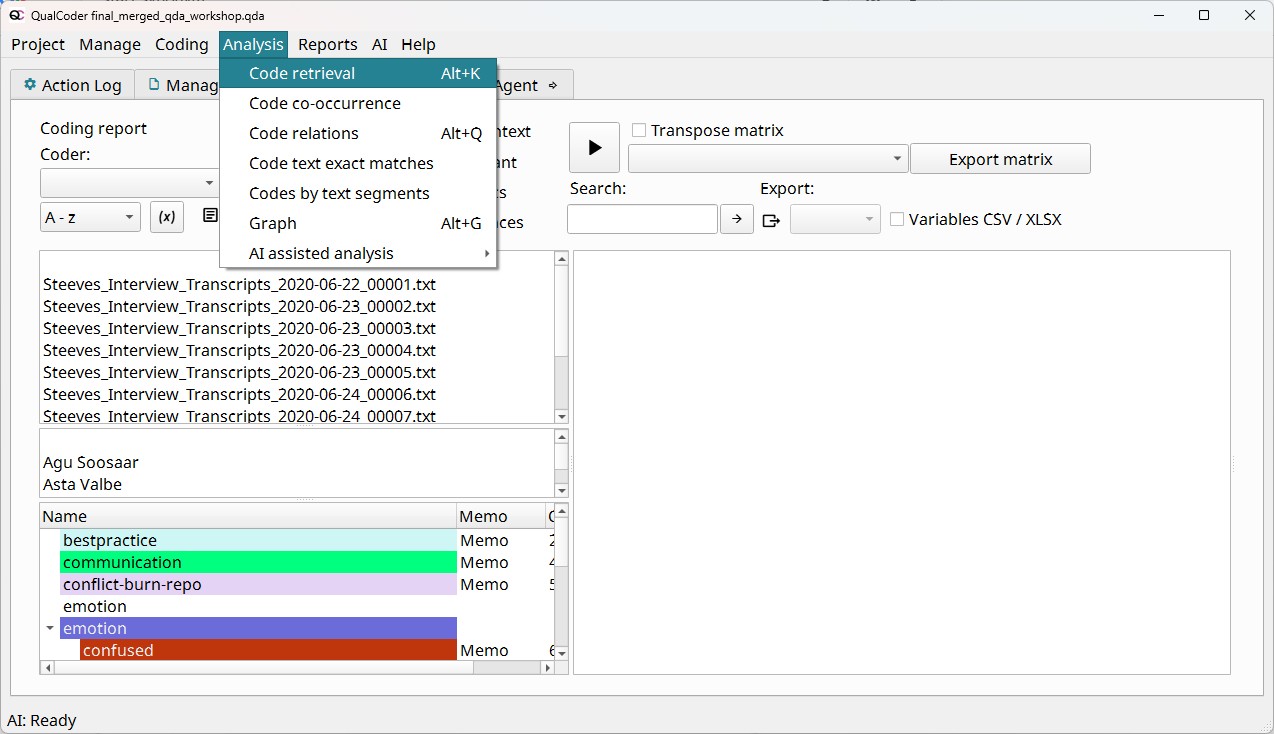This screenshot has height=734, width=1274.
Task: Open the Coding menu
Action: click(182, 44)
